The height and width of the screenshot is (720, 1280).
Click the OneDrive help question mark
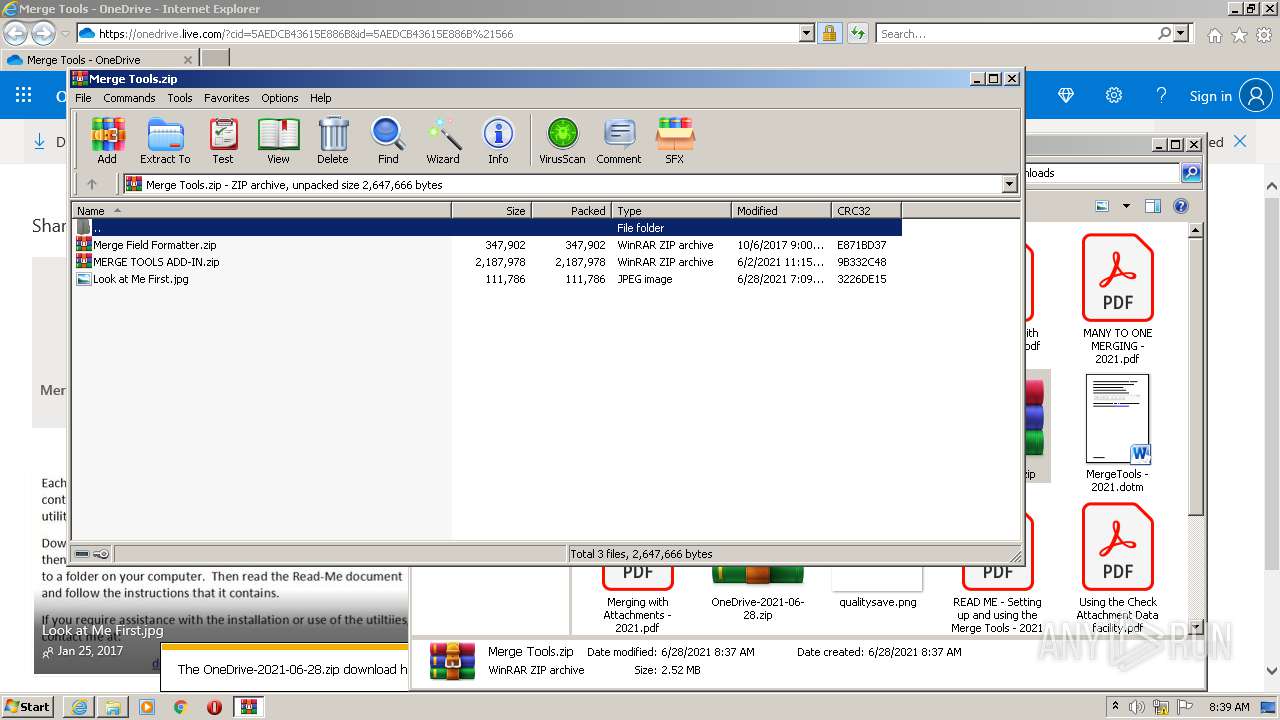[x=1161, y=96]
